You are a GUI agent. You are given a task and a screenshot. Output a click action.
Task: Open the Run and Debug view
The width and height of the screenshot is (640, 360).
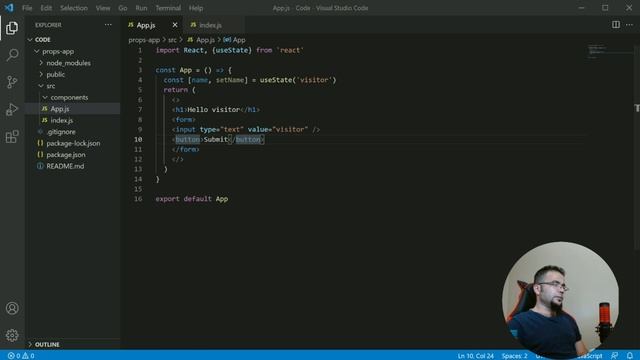[x=12, y=109]
